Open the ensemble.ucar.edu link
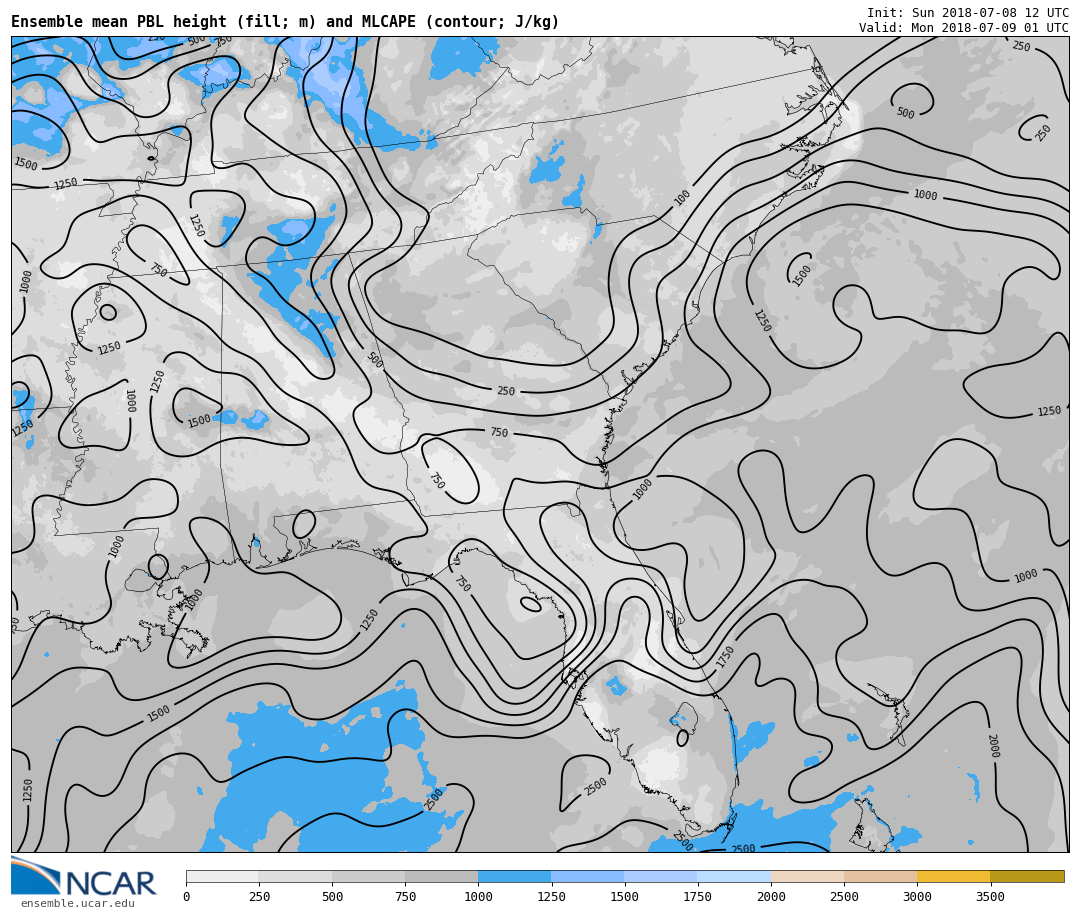Screen dimensions: 1080x915 pos(77,904)
